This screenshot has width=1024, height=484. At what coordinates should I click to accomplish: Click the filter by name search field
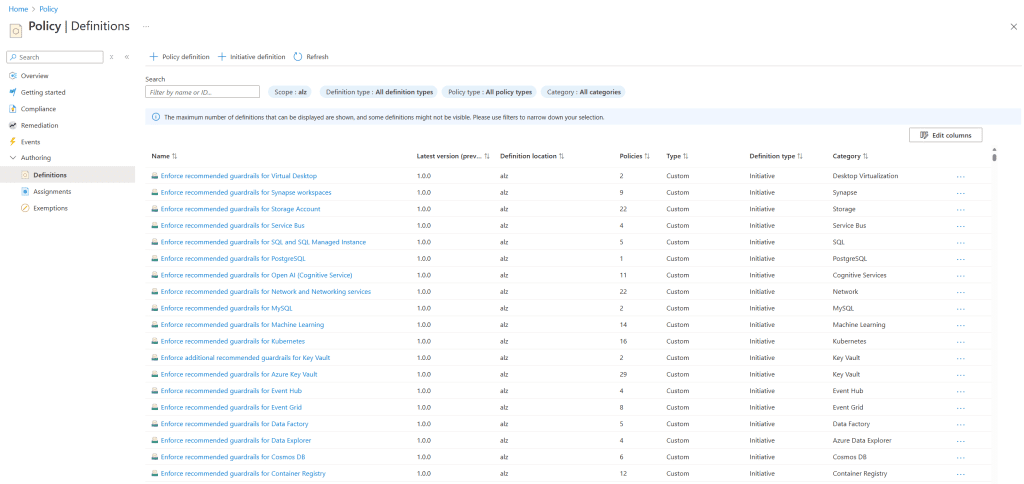[x=202, y=92]
